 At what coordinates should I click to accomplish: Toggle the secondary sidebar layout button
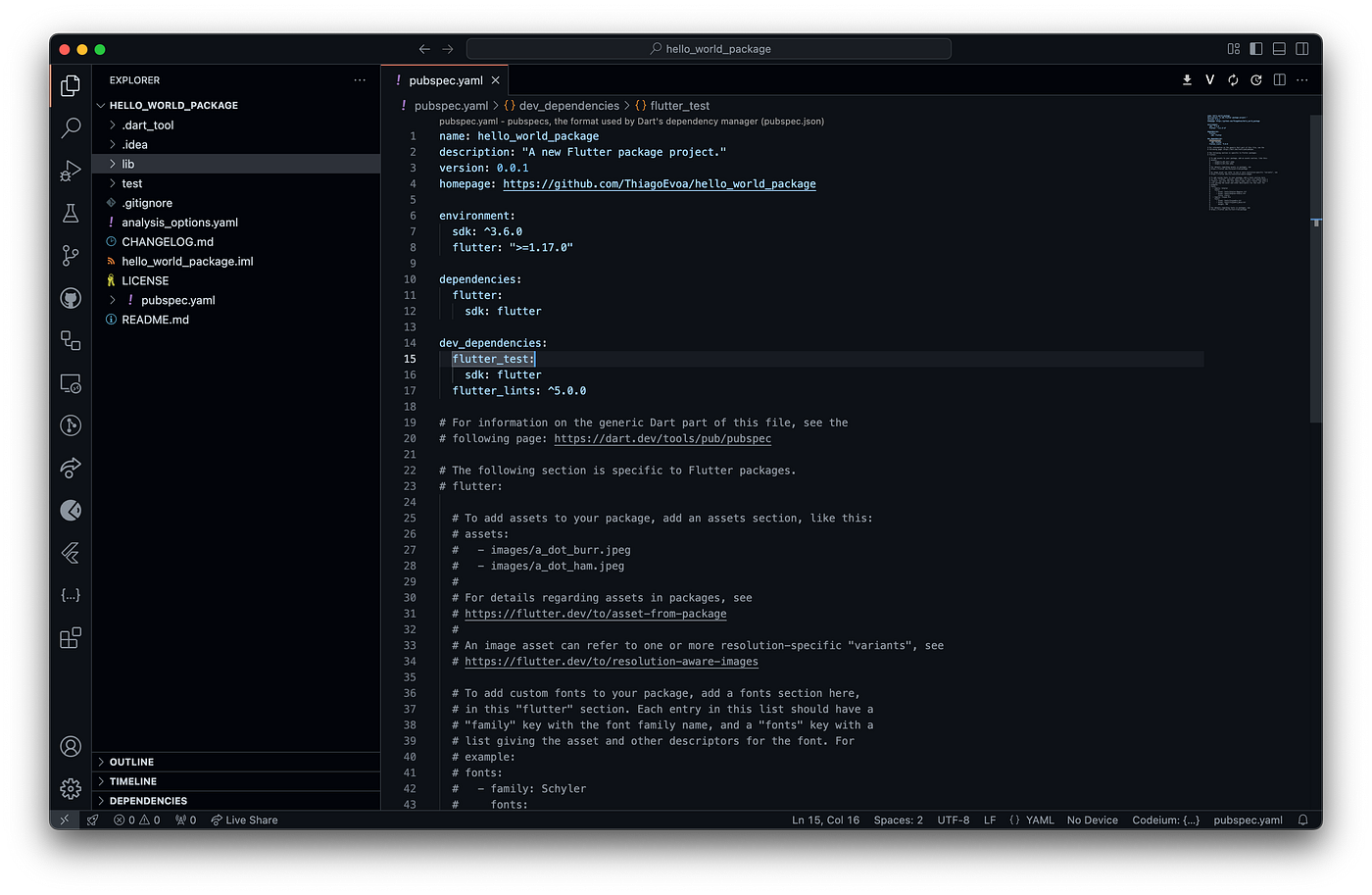pos(1302,49)
